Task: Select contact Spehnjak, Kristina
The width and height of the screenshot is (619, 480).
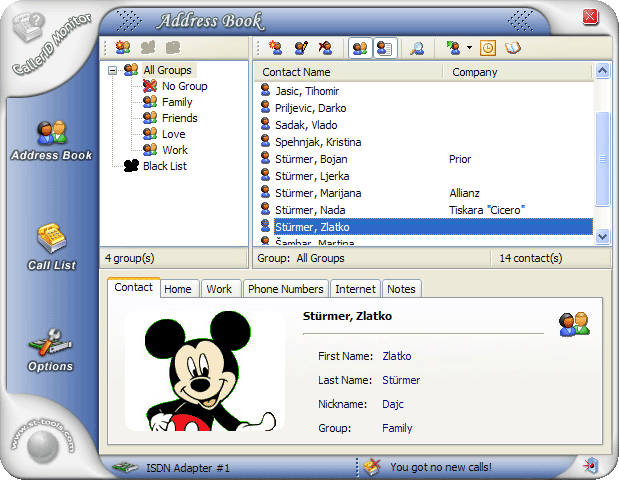Action: 318,142
